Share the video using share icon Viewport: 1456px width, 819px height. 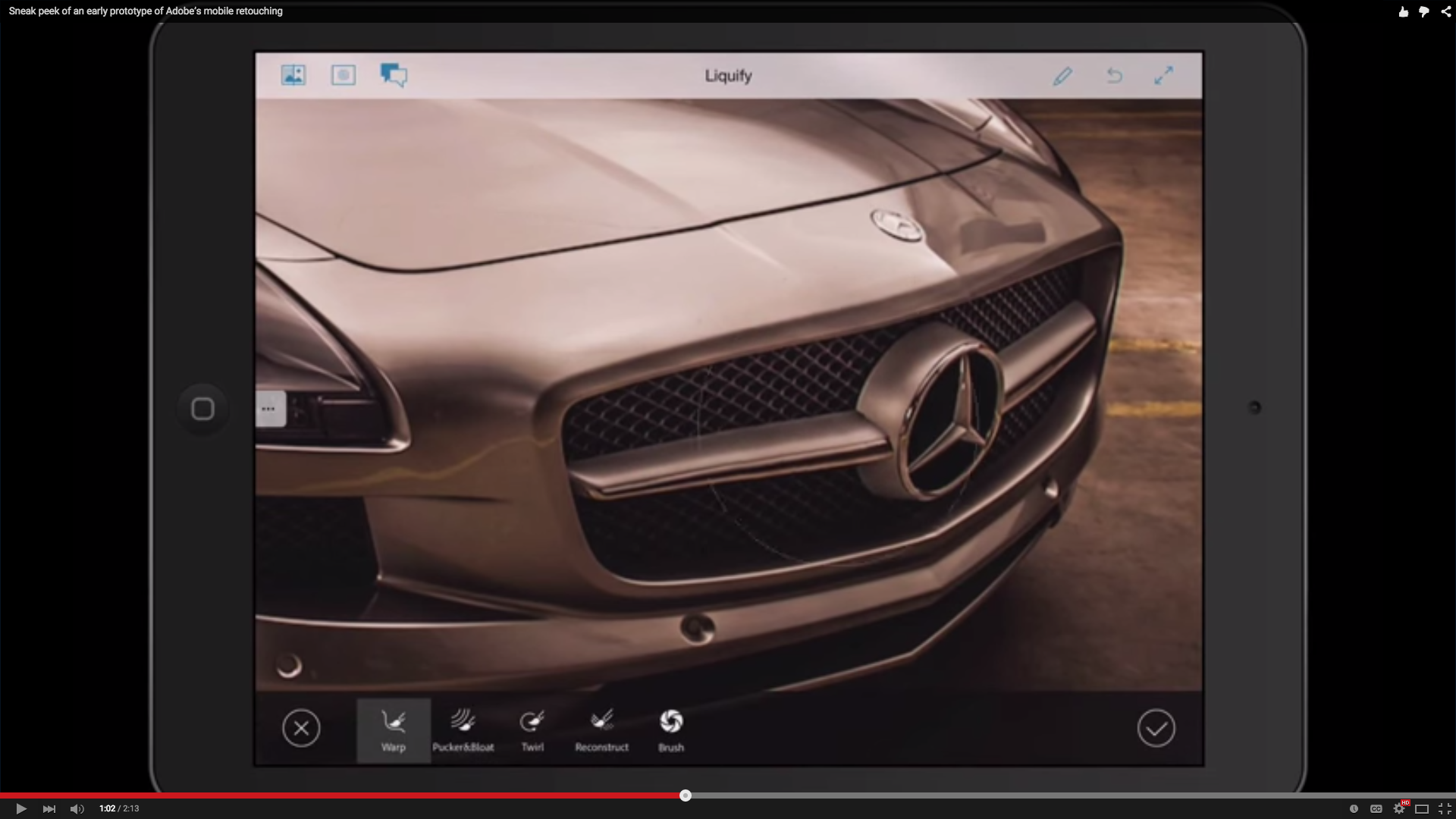point(1445,11)
